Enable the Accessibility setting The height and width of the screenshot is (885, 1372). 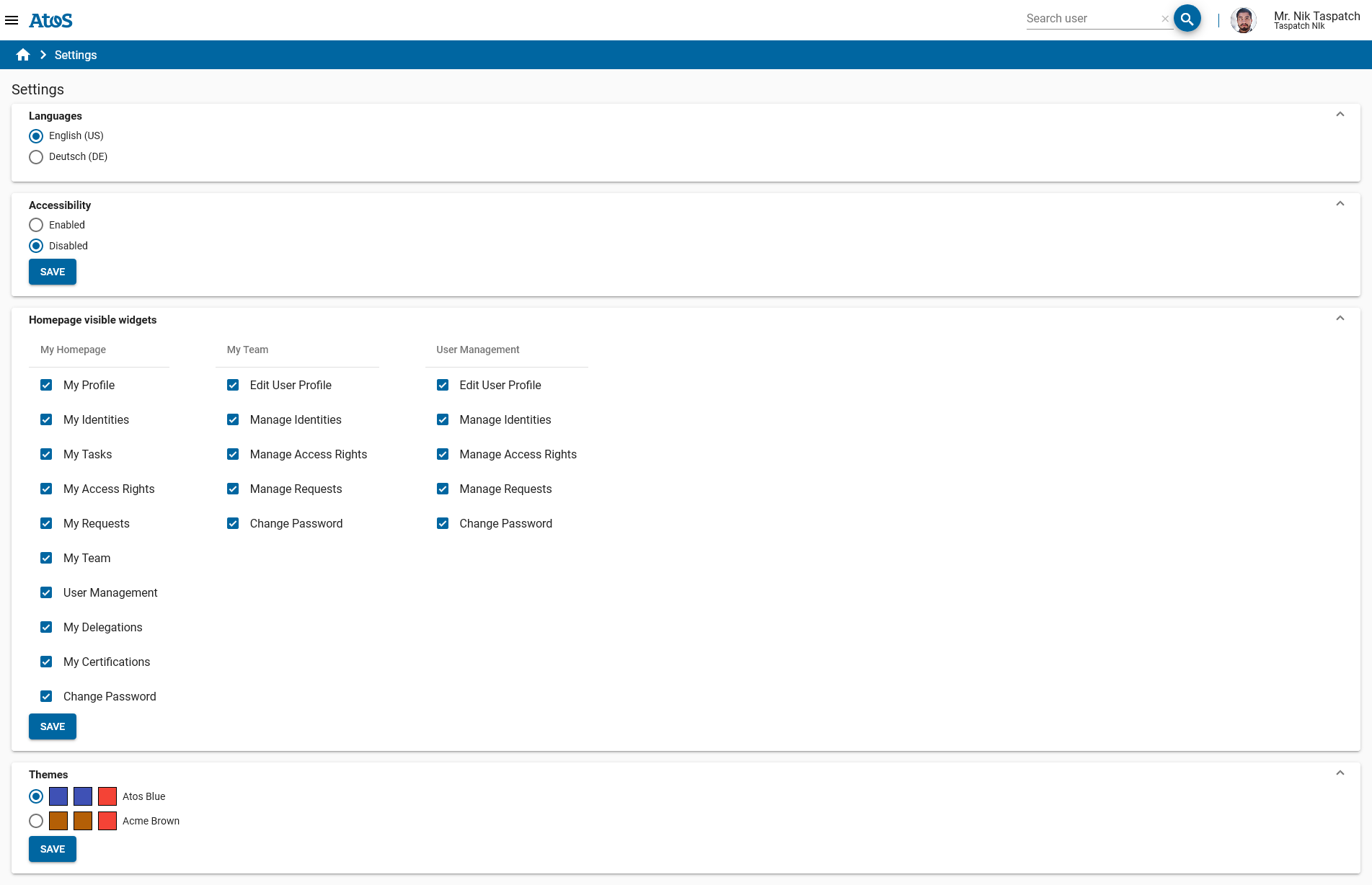(x=36, y=225)
